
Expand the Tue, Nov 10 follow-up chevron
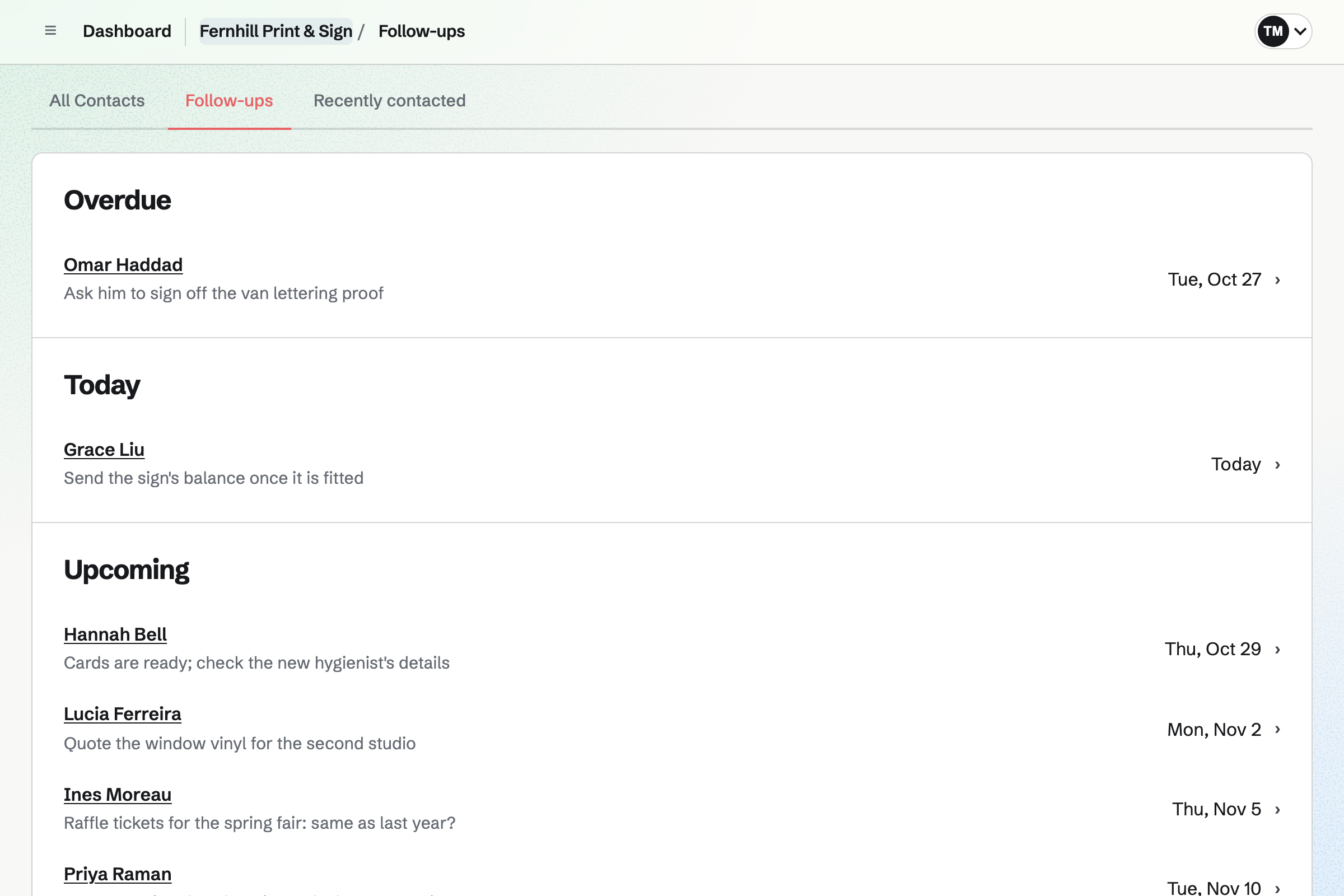(1278, 889)
